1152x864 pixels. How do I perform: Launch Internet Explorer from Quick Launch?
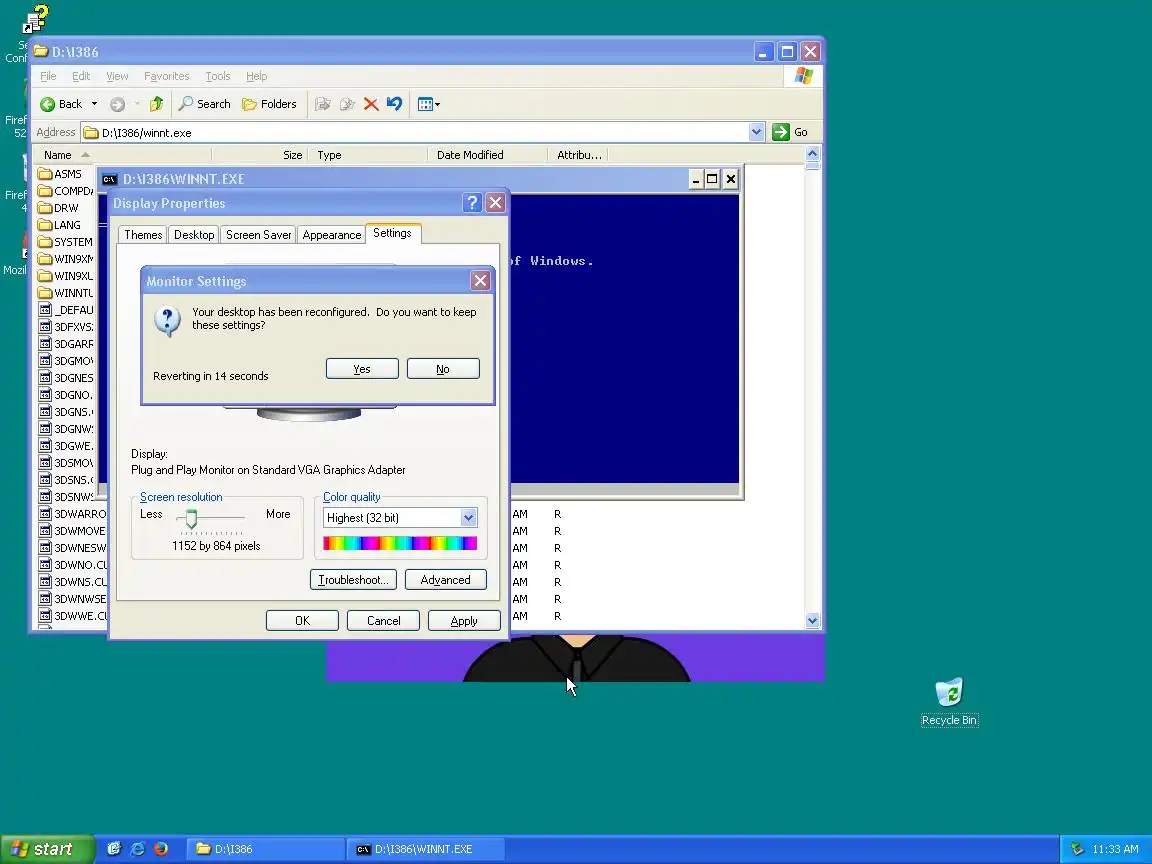tap(137, 849)
